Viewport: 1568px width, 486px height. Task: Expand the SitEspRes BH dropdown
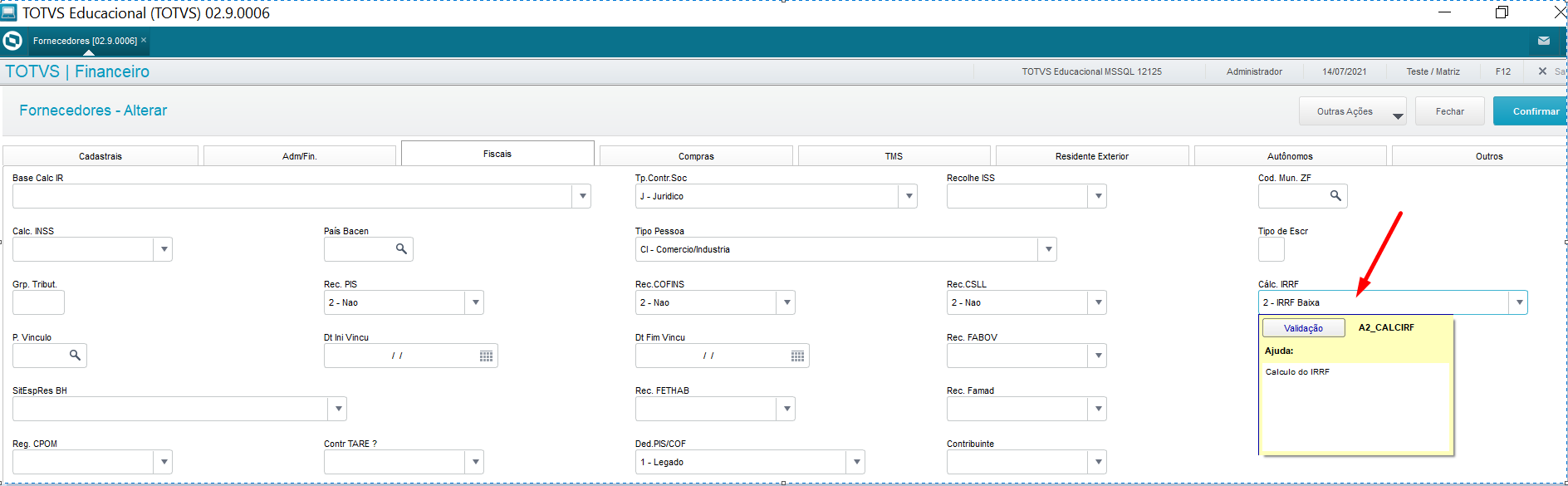point(338,409)
